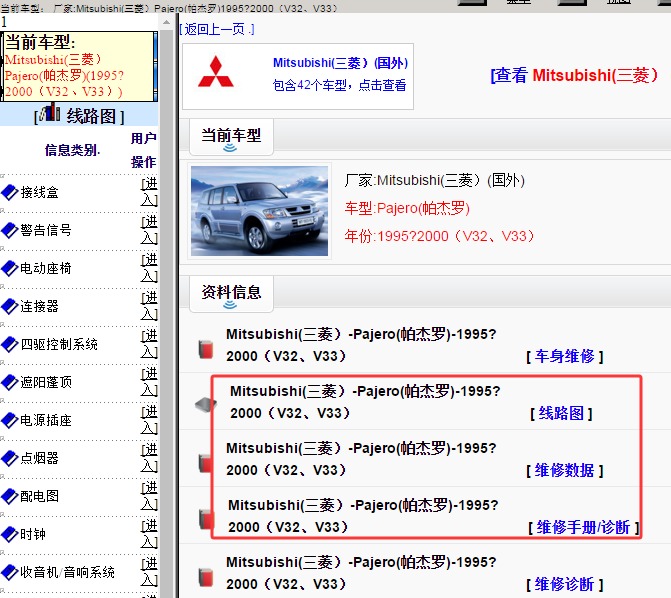Open 进入 link for 遮阳蓬顶

click(x=149, y=382)
